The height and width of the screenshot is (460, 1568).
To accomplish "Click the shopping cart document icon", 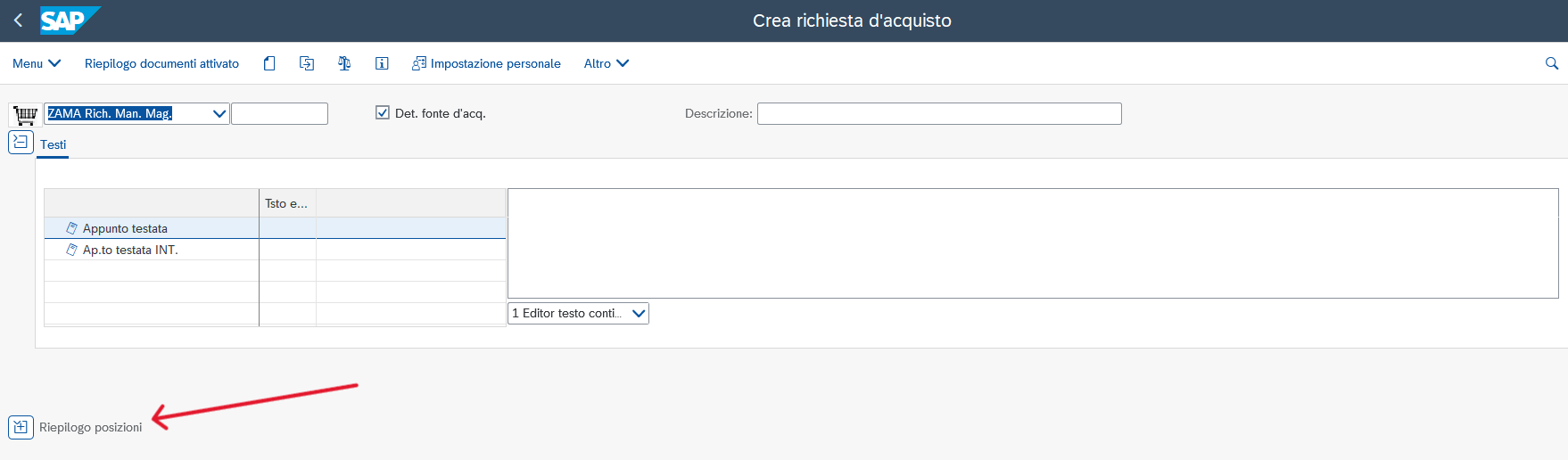I will pyautogui.click(x=25, y=114).
